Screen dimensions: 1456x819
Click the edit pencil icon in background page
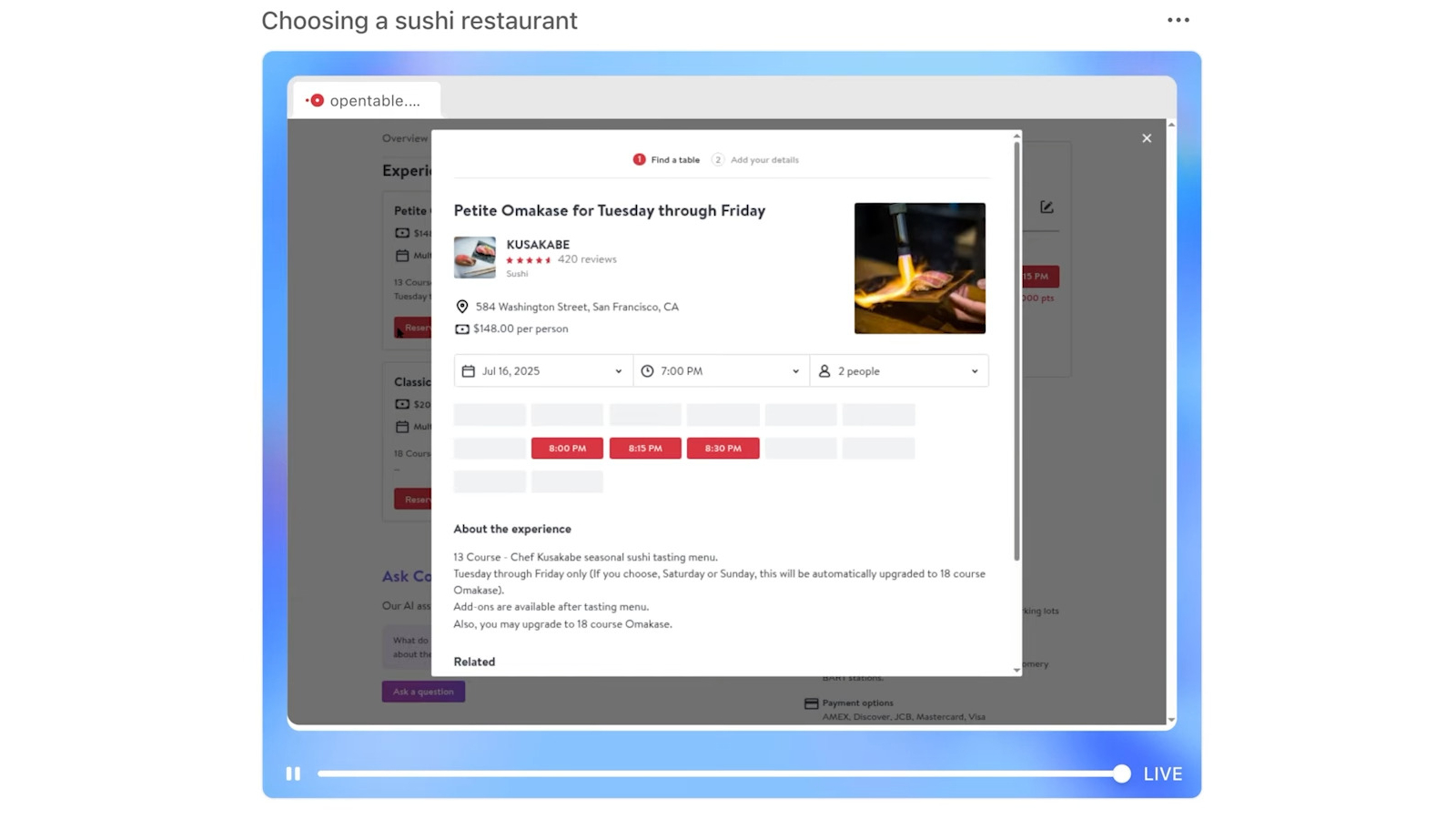tap(1046, 207)
